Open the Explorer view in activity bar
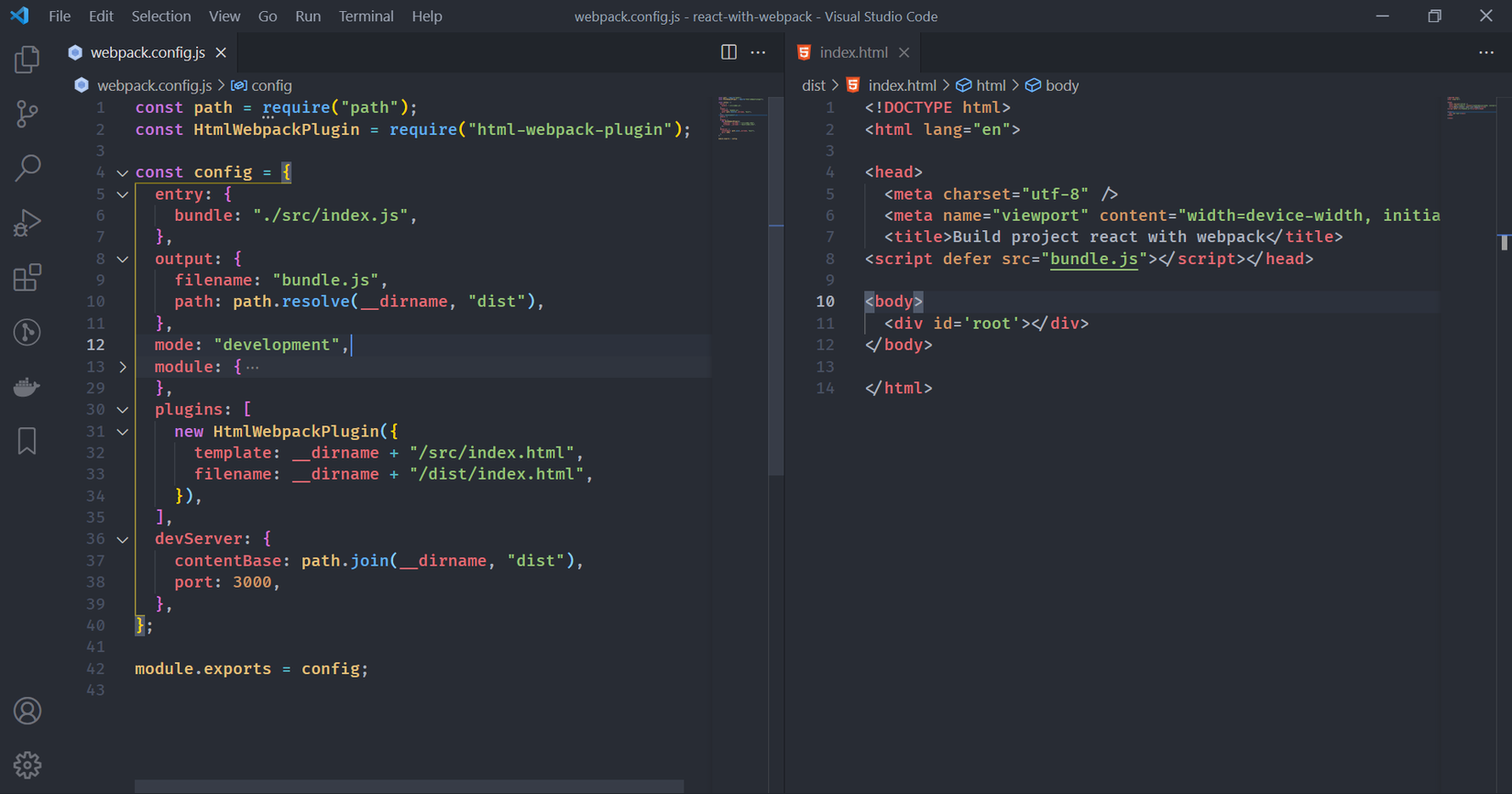The image size is (1512, 794). point(27,60)
